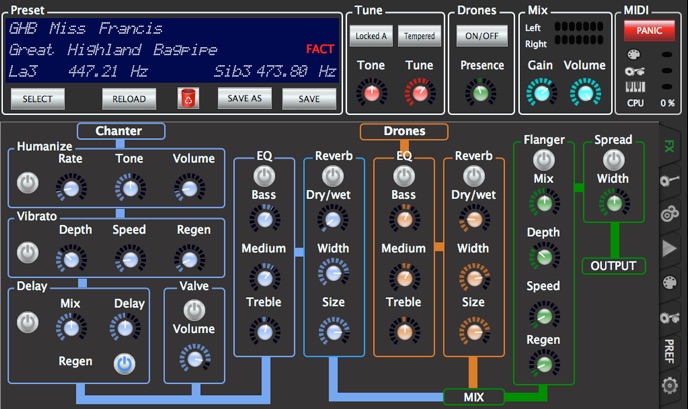
Task: Enable the Drones Reverb power button
Action: [474, 176]
